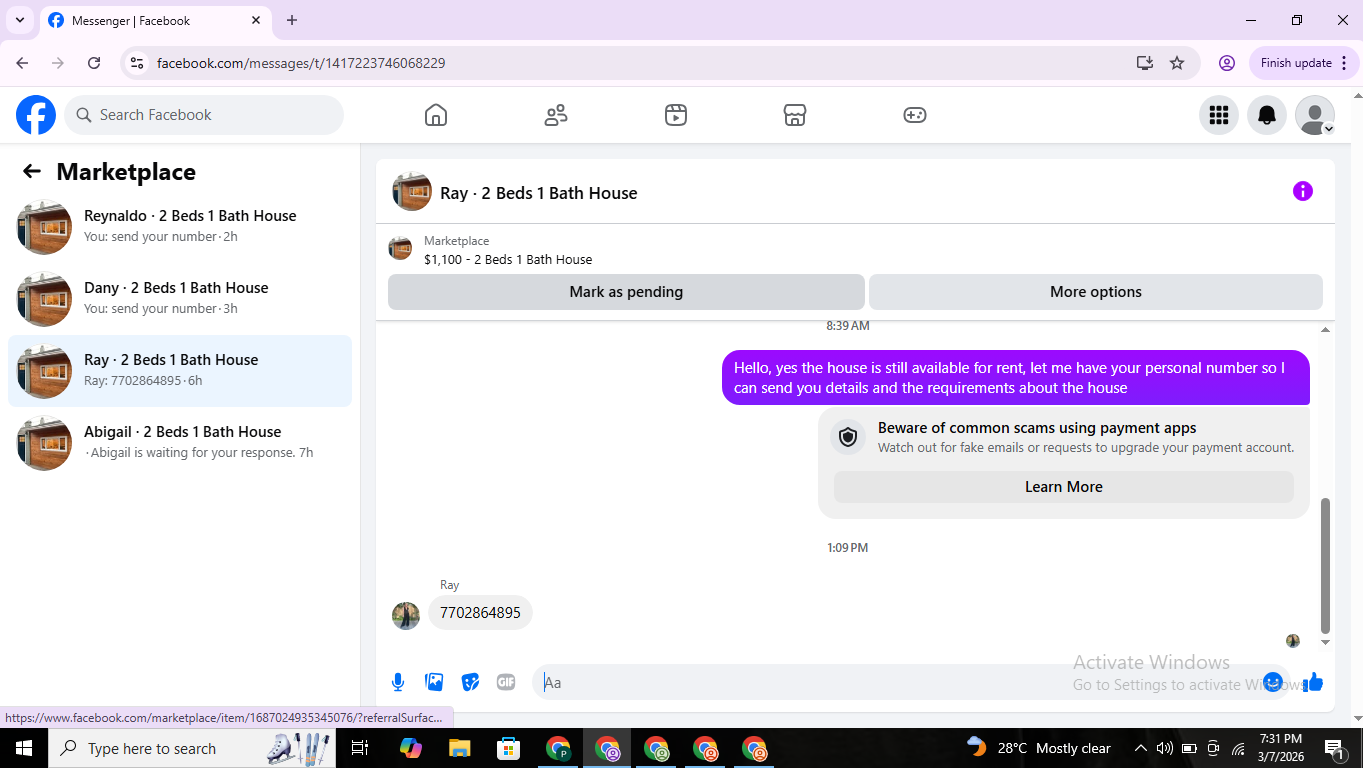Click the listing thumbnail in chat header
Screen dimensions: 1363x768
coord(412,191)
